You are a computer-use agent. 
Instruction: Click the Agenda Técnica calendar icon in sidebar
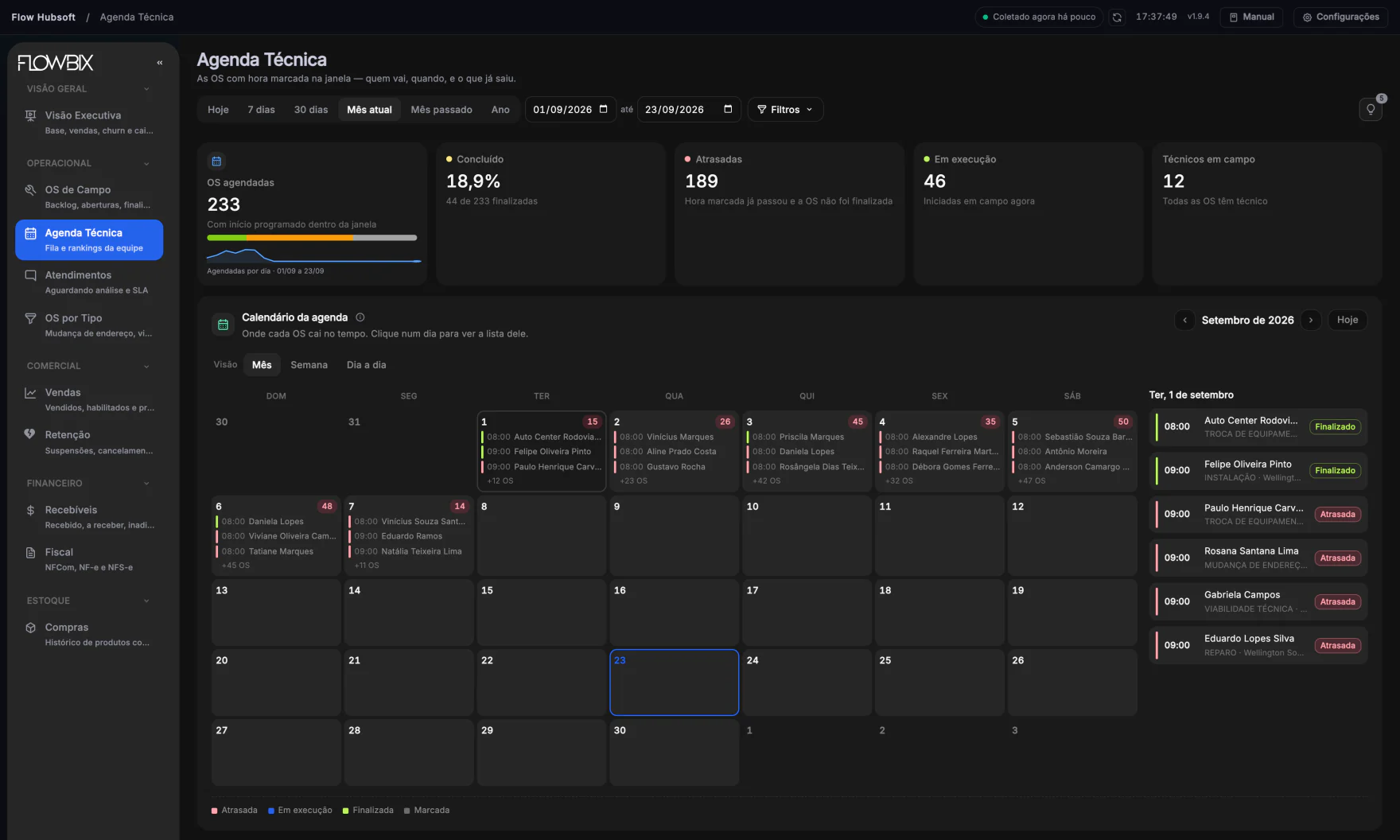[x=30, y=233]
